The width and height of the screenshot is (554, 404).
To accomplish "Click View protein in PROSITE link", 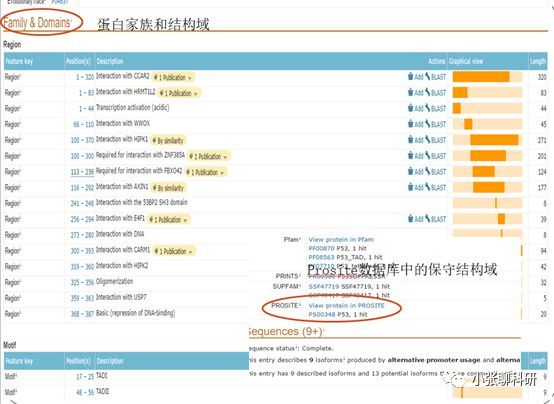I will tap(346, 305).
